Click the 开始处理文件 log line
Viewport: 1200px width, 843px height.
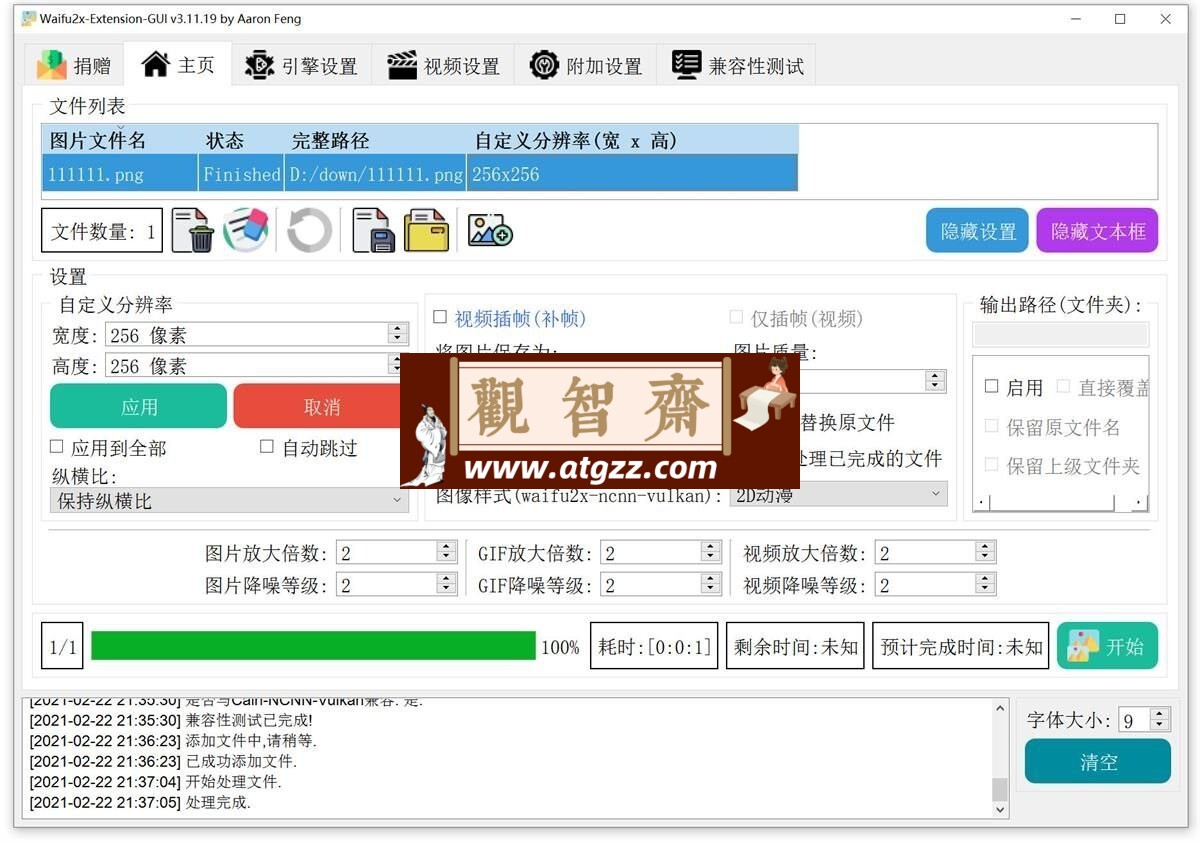pos(155,782)
